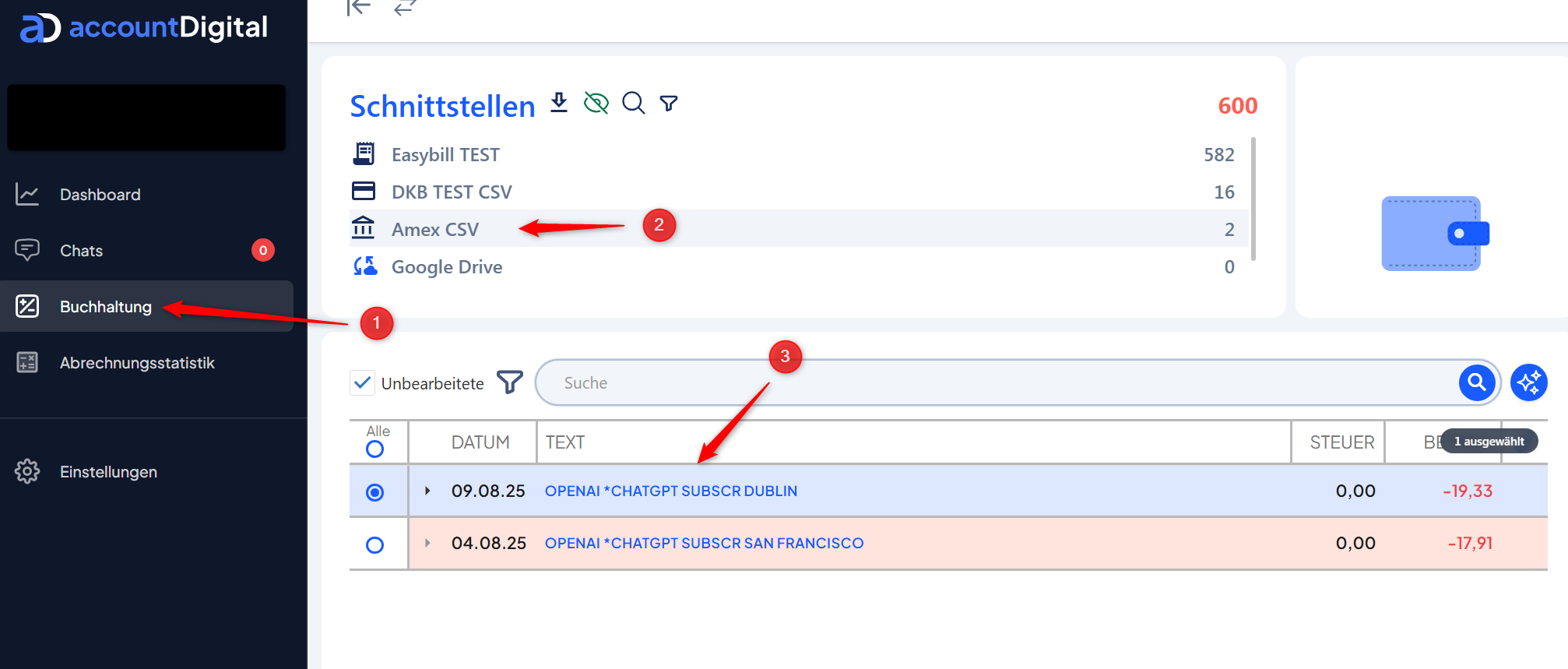This screenshot has width=1568, height=669.
Task: Click the Einstellungen gear icon
Action: tap(27, 471)
